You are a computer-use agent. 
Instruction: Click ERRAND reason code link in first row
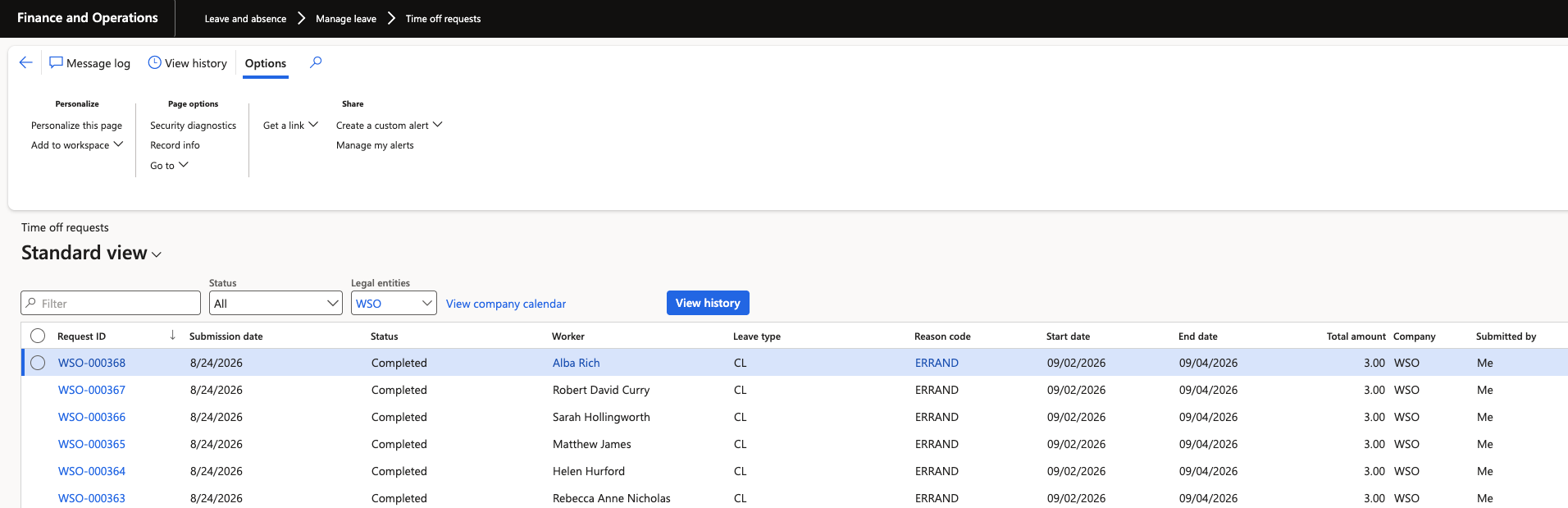pyautogui.click(x=937, y=363)
